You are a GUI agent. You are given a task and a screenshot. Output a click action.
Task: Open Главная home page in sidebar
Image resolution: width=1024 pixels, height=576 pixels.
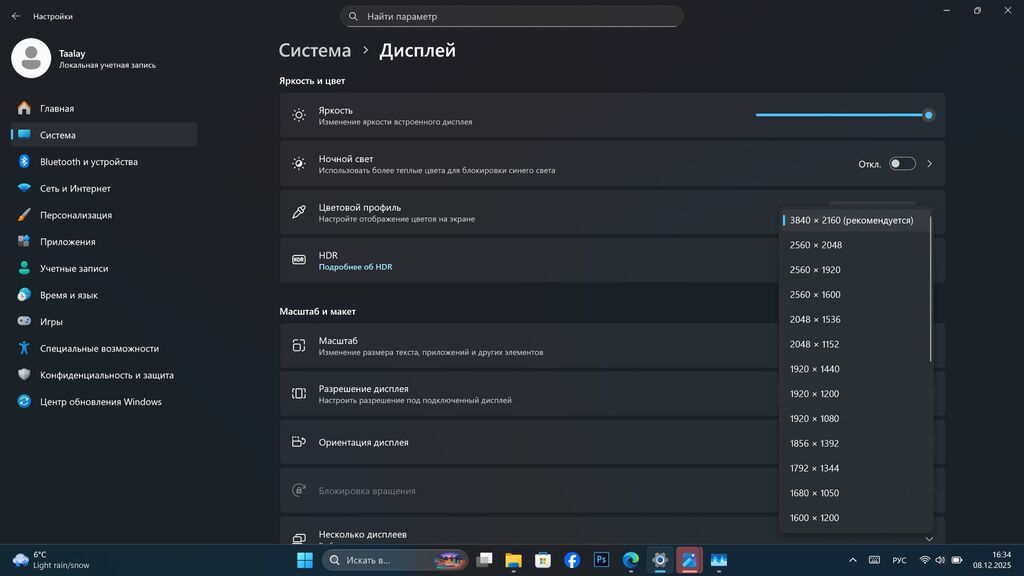pos(104,108)
